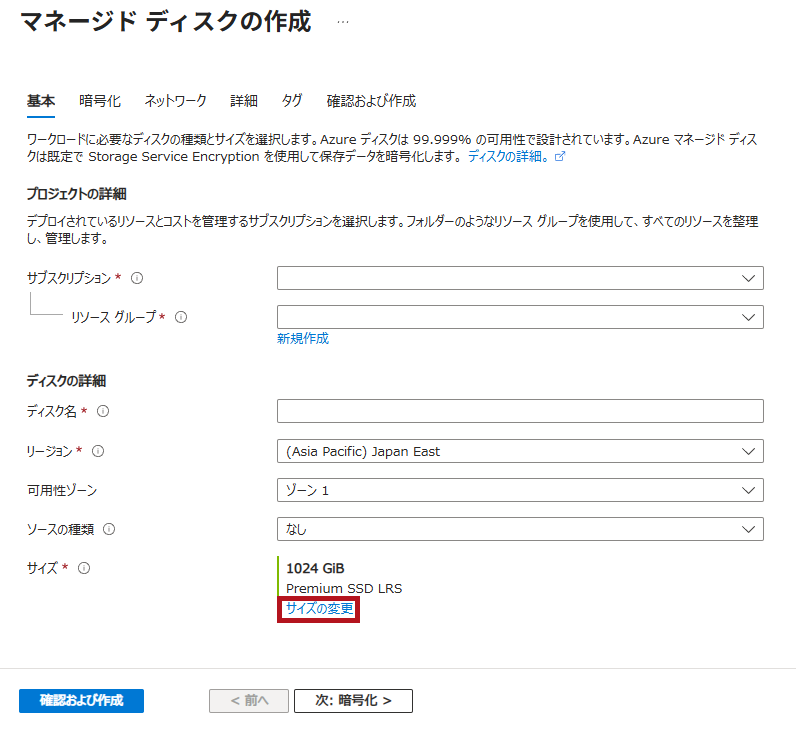
Task: Click the サイズの変更 link
Action: [319, 609]
